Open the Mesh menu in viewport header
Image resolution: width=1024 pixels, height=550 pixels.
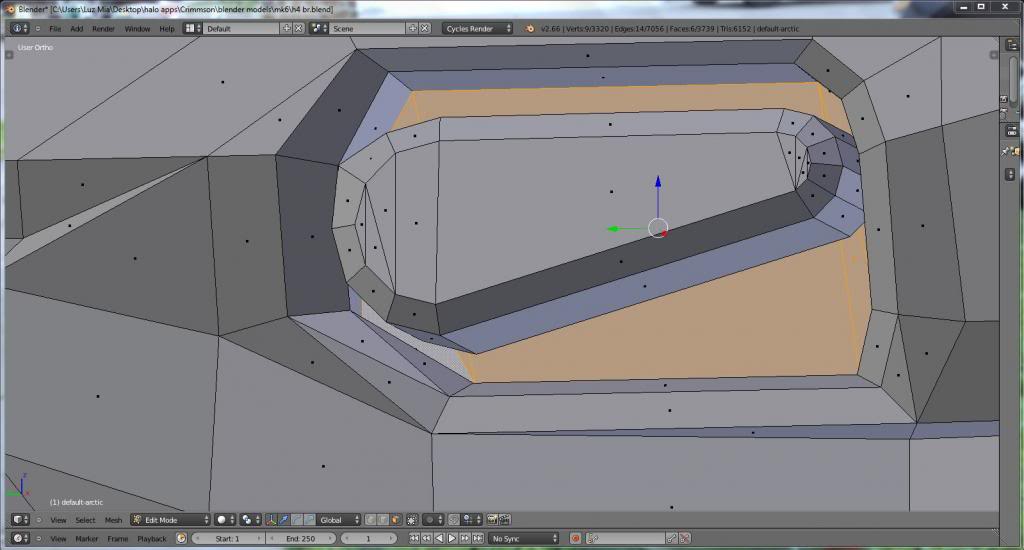(x=113, y=520)
